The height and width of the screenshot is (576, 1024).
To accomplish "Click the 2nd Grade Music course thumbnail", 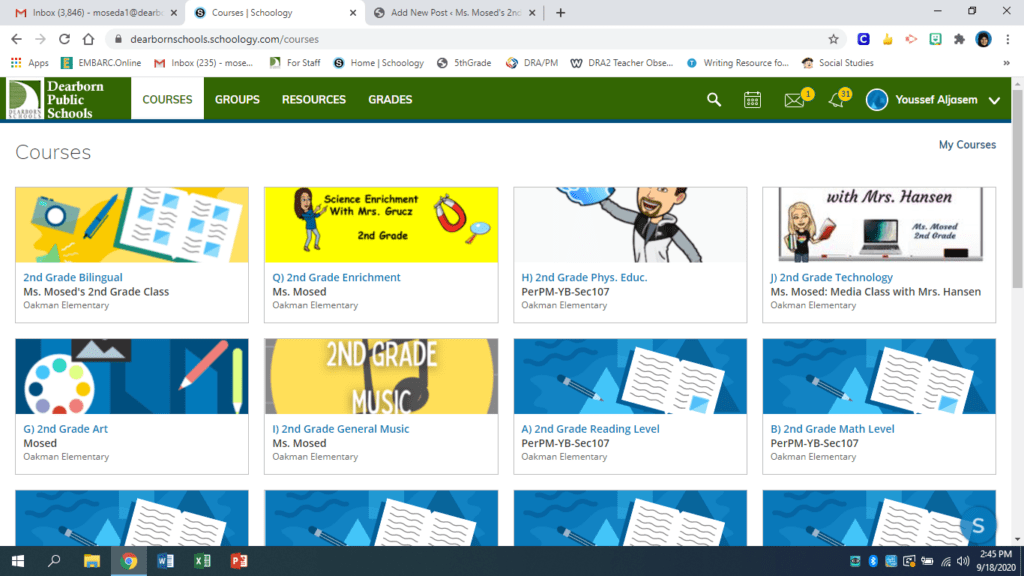I will [381, 376].
